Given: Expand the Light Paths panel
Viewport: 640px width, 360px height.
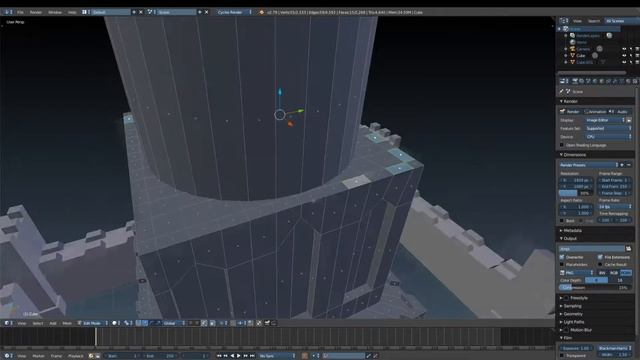Looking at the screenshot, I should point(572,322).
